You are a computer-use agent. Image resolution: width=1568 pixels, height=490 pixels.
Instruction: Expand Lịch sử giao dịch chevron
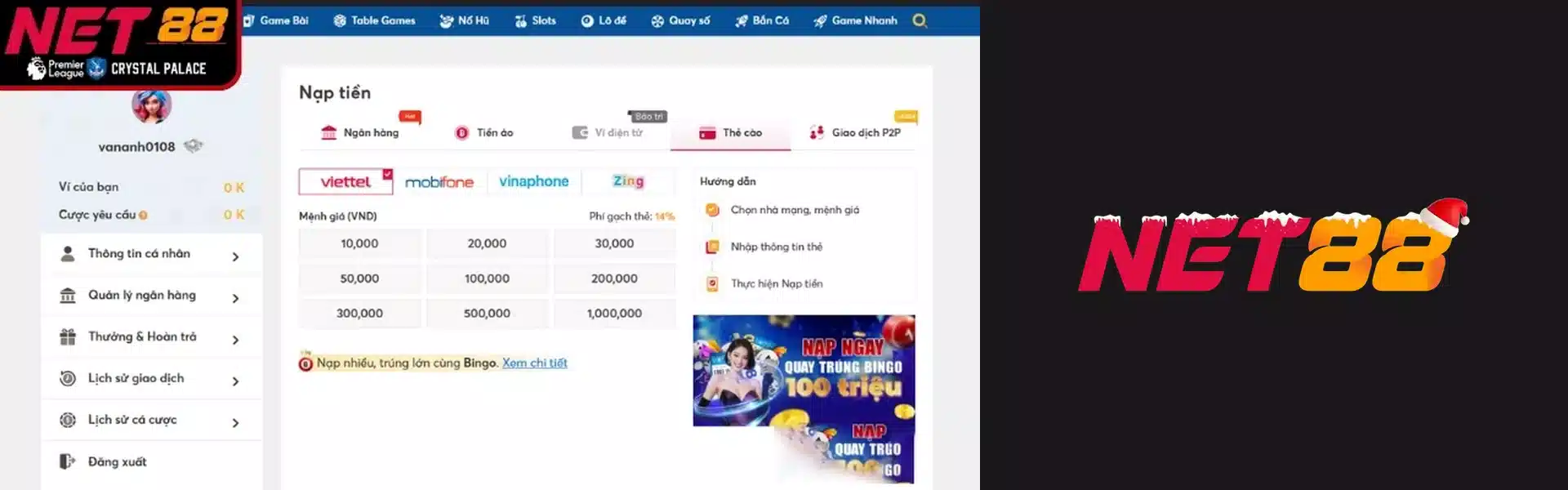click(x=235, y=381)
